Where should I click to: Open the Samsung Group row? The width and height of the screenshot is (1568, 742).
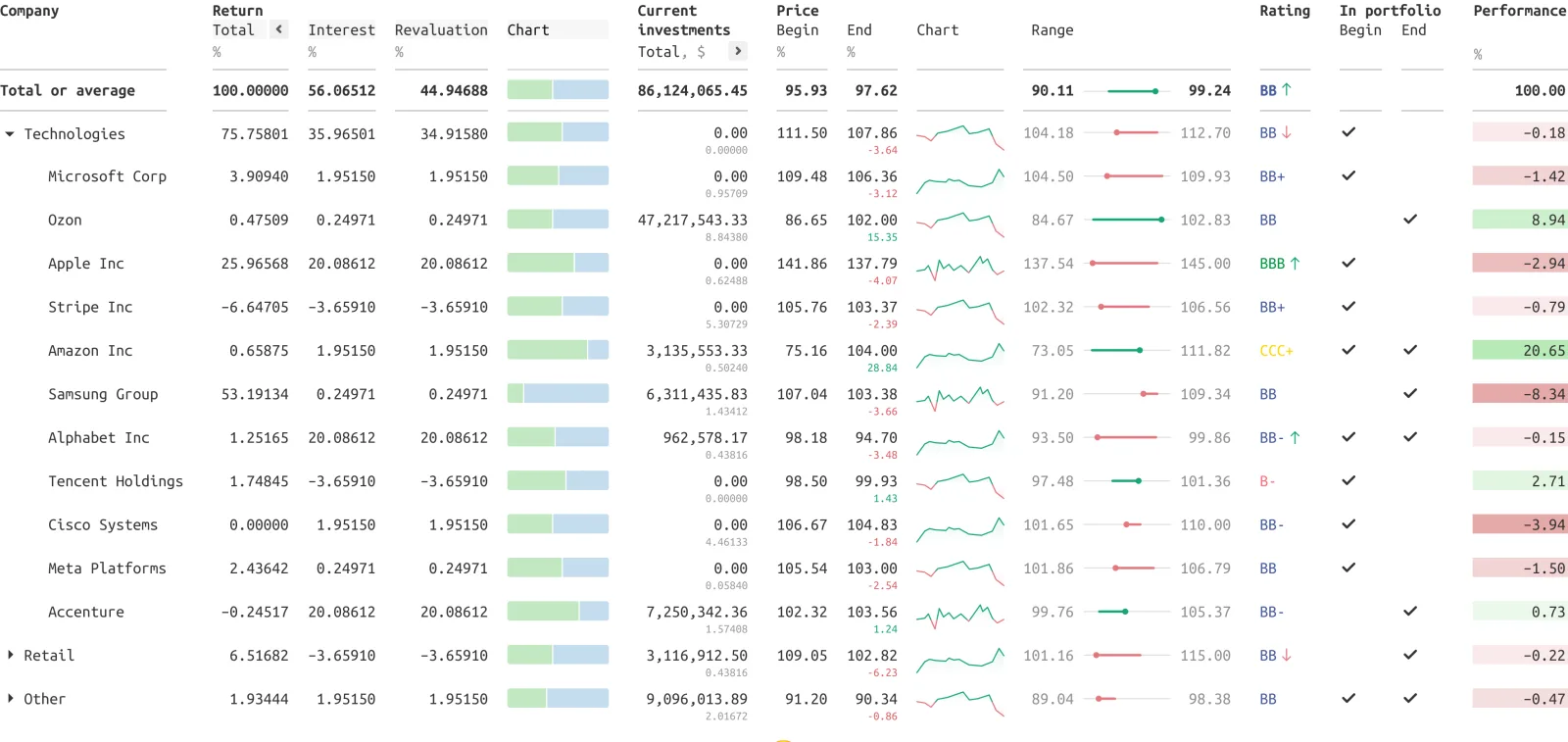coord(103,394)
